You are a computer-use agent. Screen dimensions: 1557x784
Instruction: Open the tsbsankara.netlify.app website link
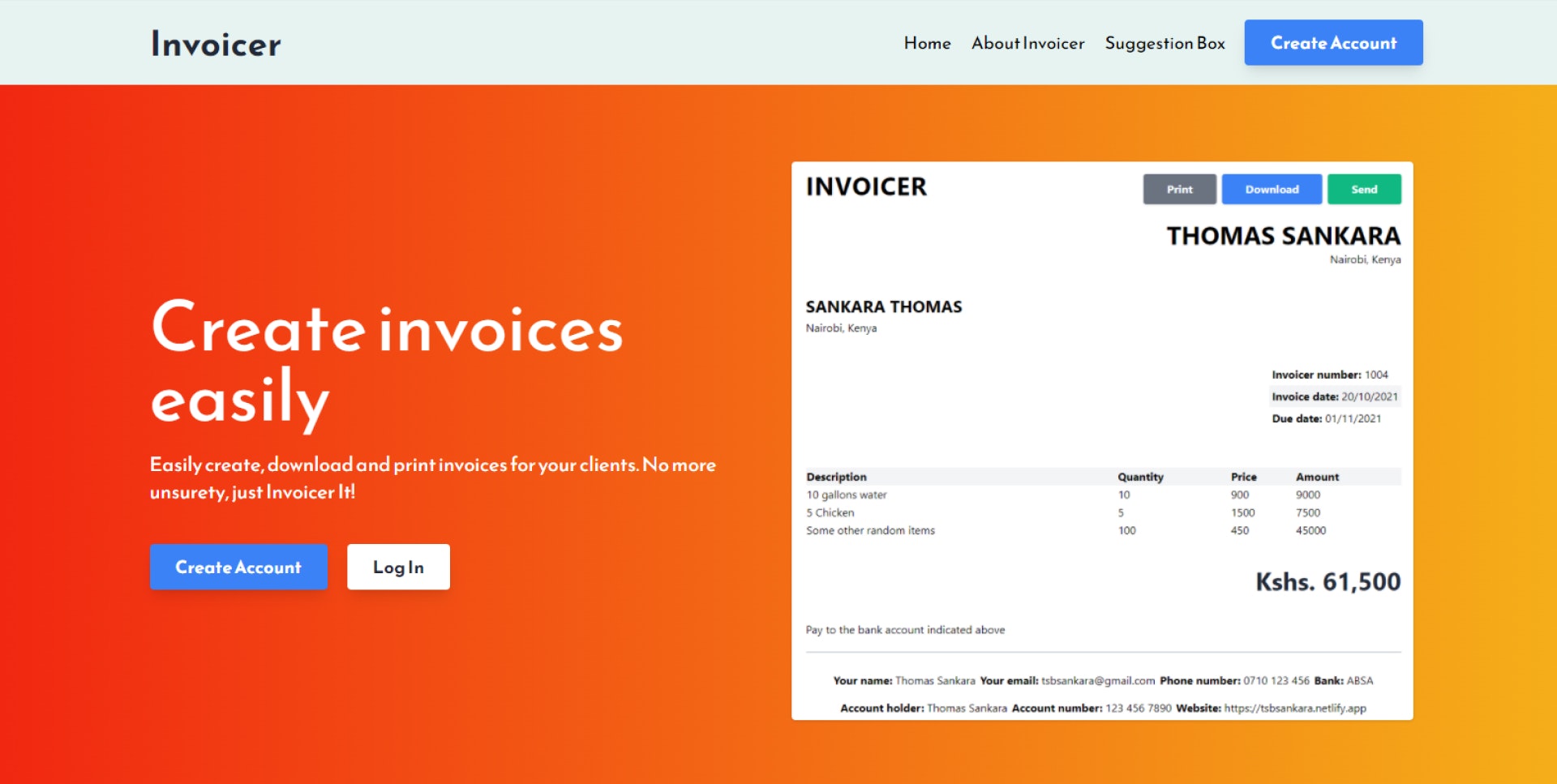1294,708
